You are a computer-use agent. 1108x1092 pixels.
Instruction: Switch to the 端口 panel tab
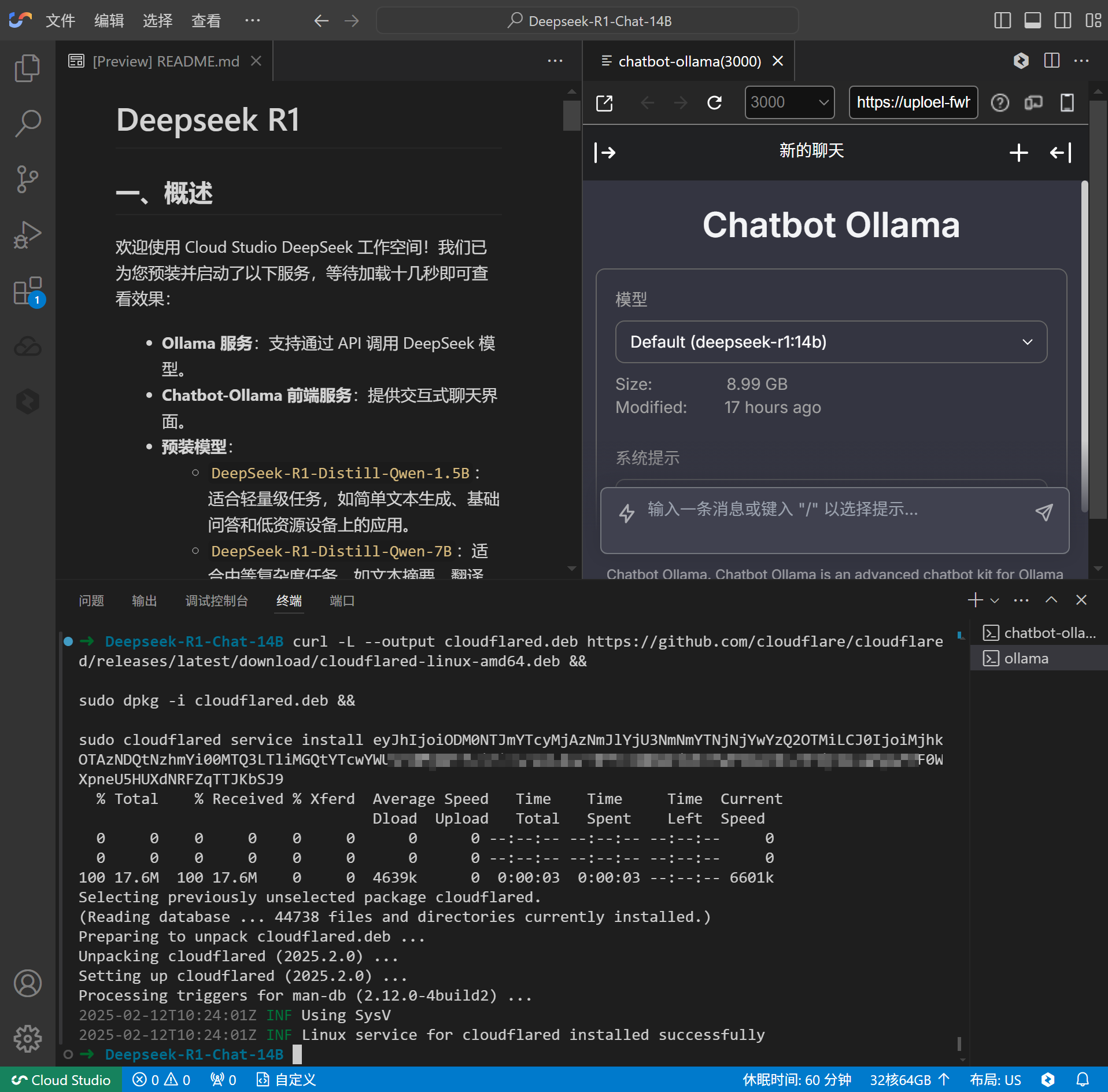point(342,600)
